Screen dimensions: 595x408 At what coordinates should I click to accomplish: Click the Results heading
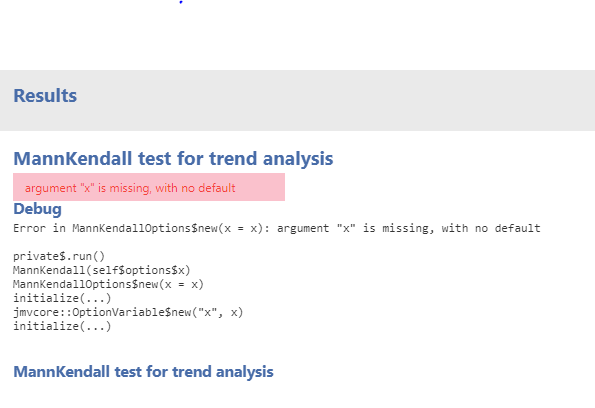[45, 96]
